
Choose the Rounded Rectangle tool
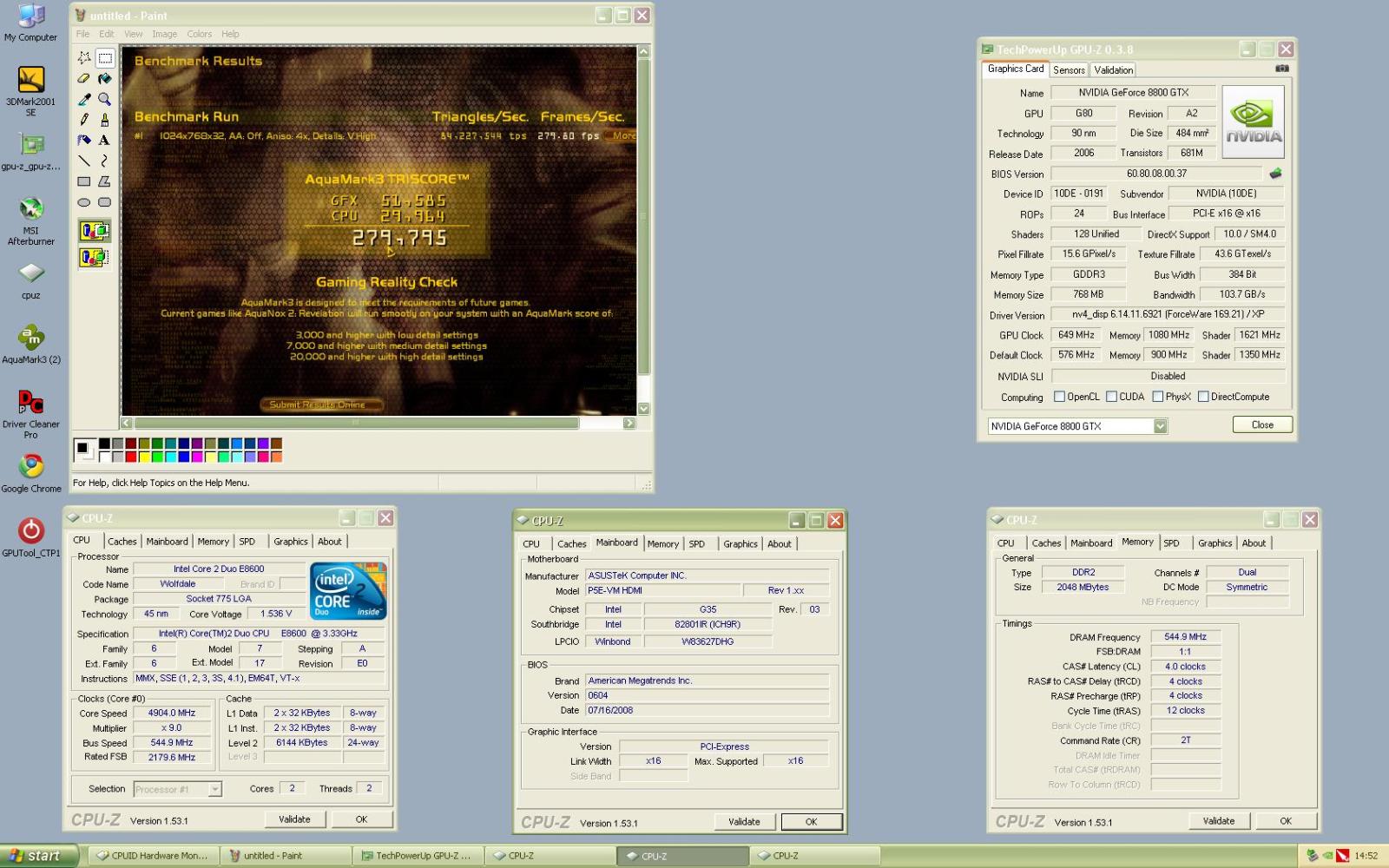tap(105, 202)
